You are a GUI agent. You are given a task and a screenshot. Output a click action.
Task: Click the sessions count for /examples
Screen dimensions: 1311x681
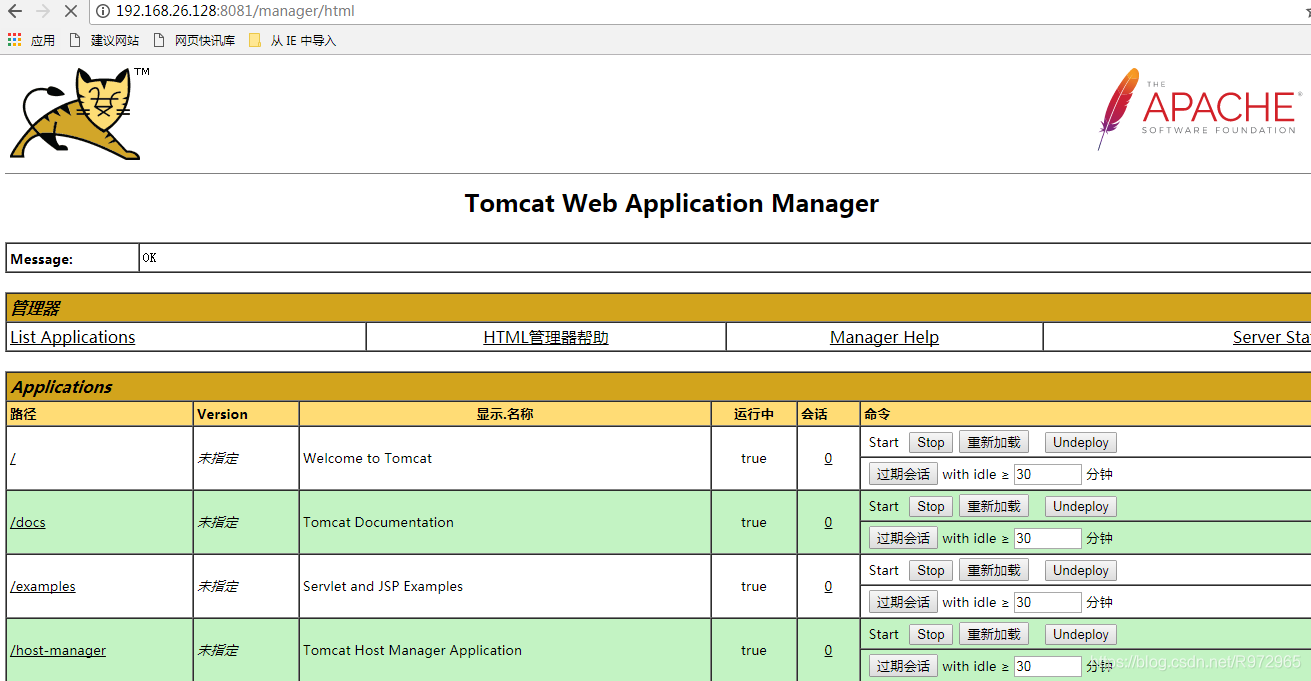(828, 586)
